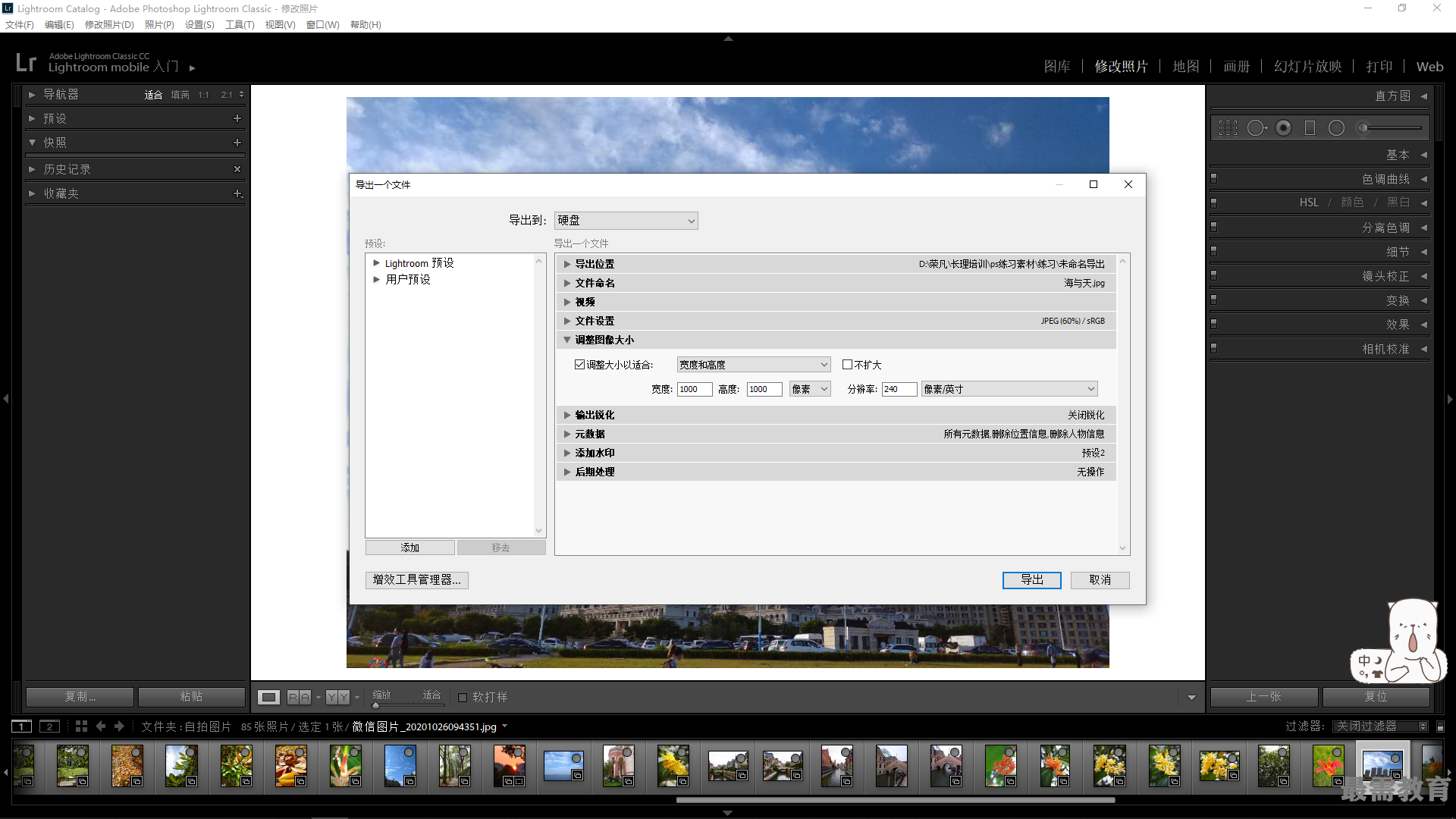Select the crop overlay tool icon

pos(1228,128)
